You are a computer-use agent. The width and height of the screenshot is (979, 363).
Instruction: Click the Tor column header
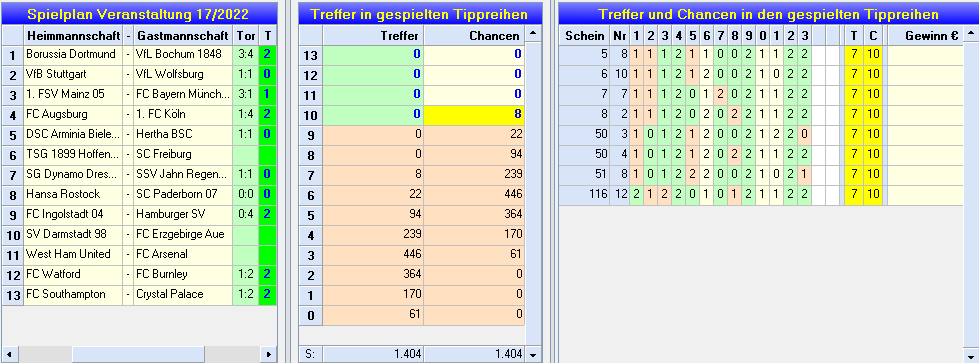click(246, 35)
